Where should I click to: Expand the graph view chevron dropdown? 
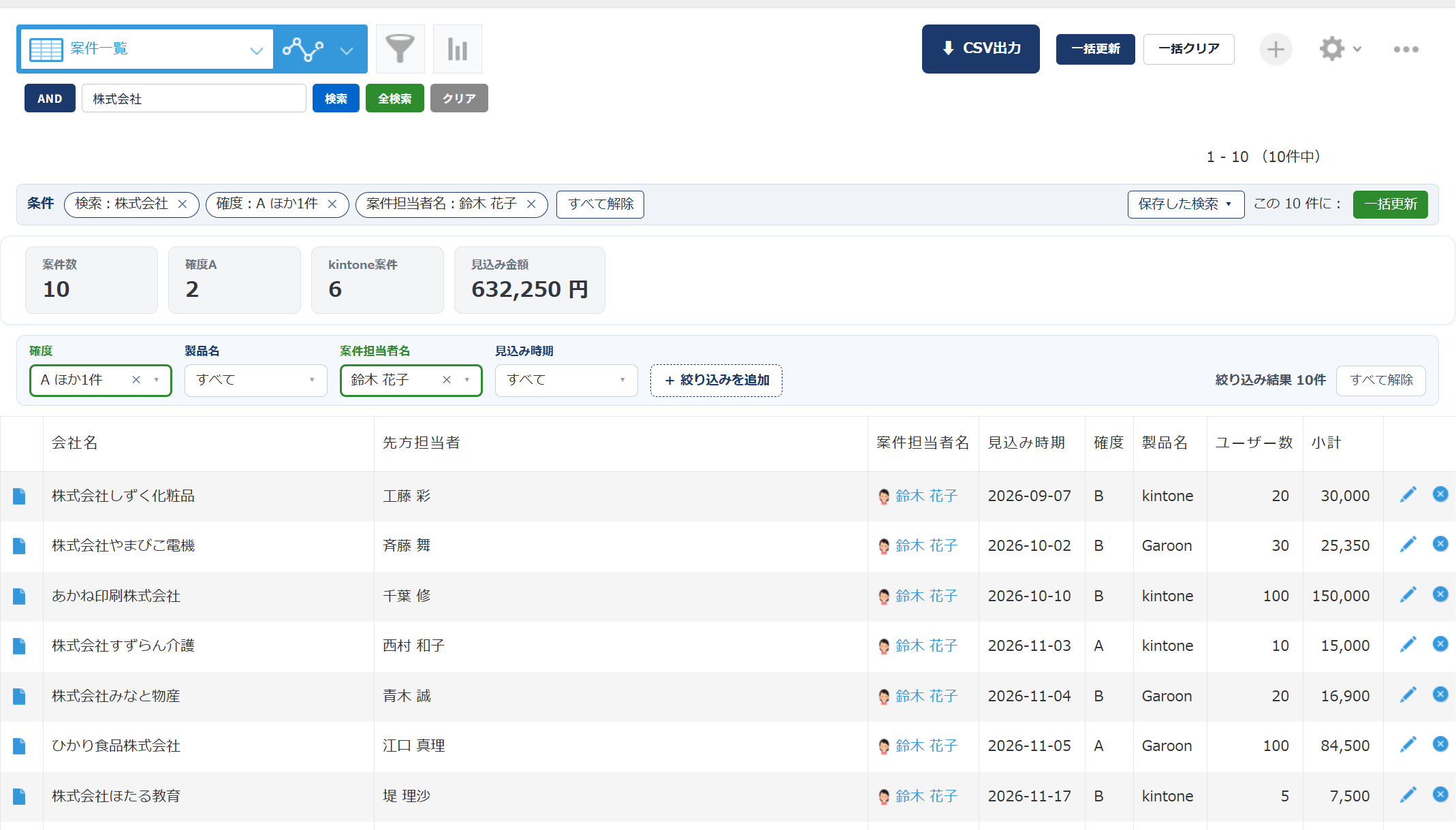(x=347, y=50)
